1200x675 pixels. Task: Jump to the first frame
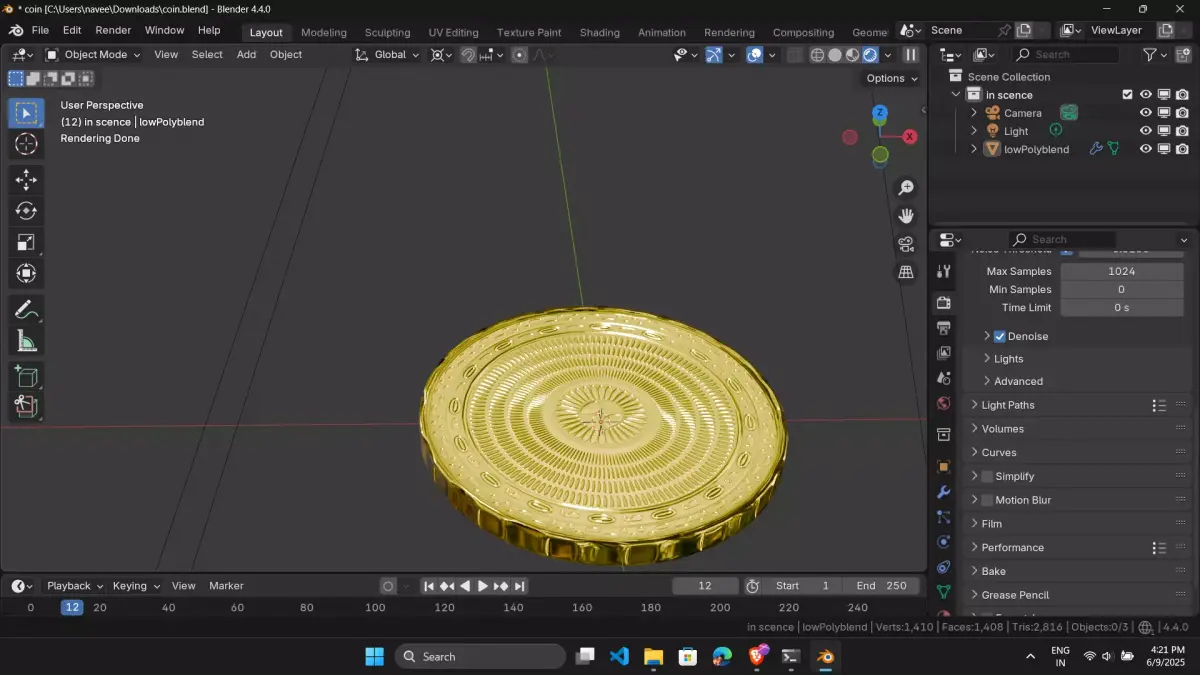[429, 586]
